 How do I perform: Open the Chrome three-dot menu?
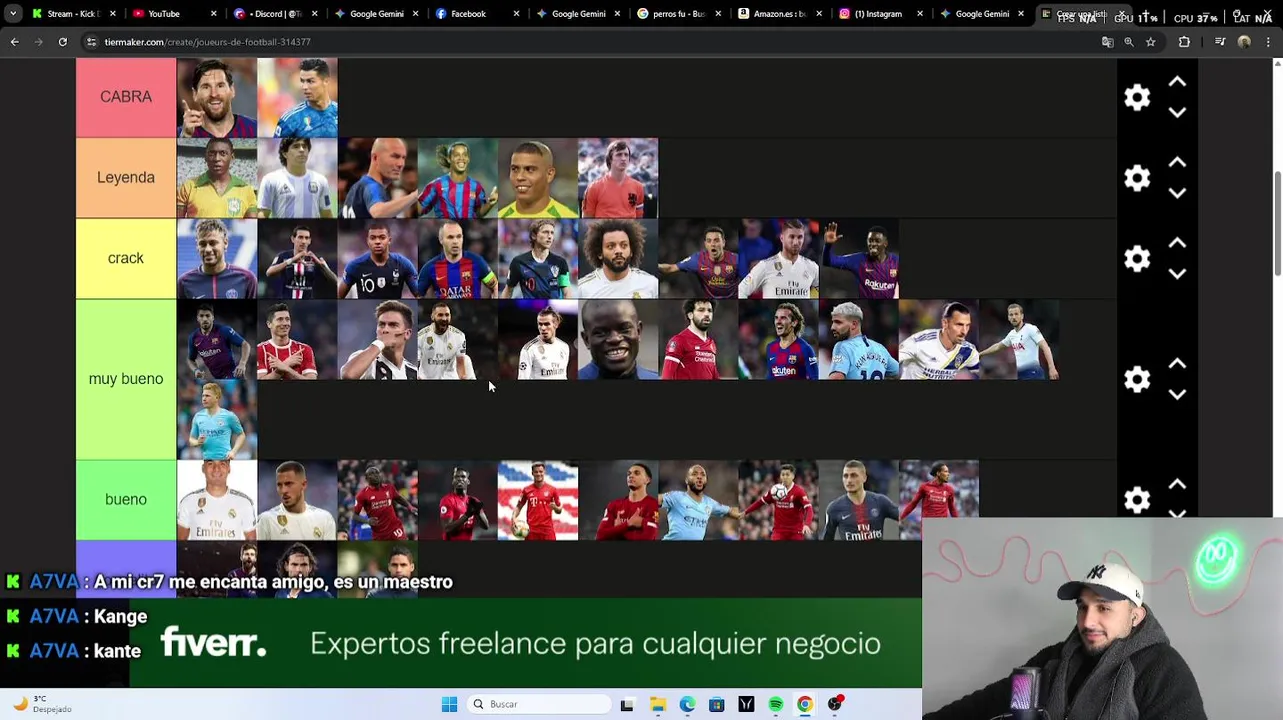(x=1269, y=42)
